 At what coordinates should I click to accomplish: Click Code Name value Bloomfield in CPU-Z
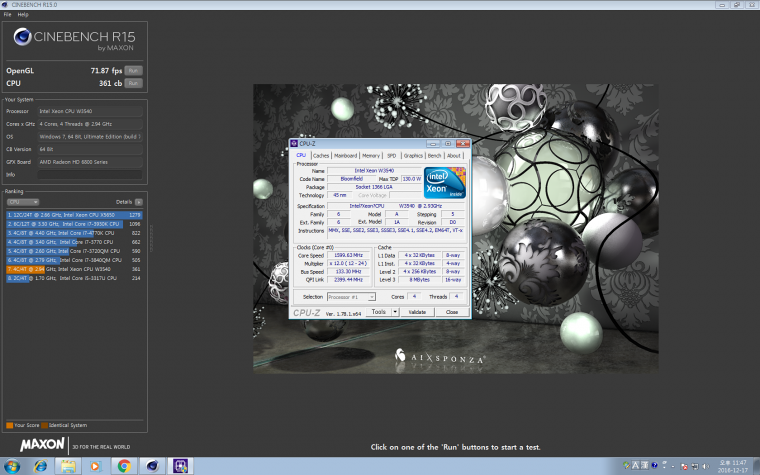pyautogui.click(x=351, y=179)
